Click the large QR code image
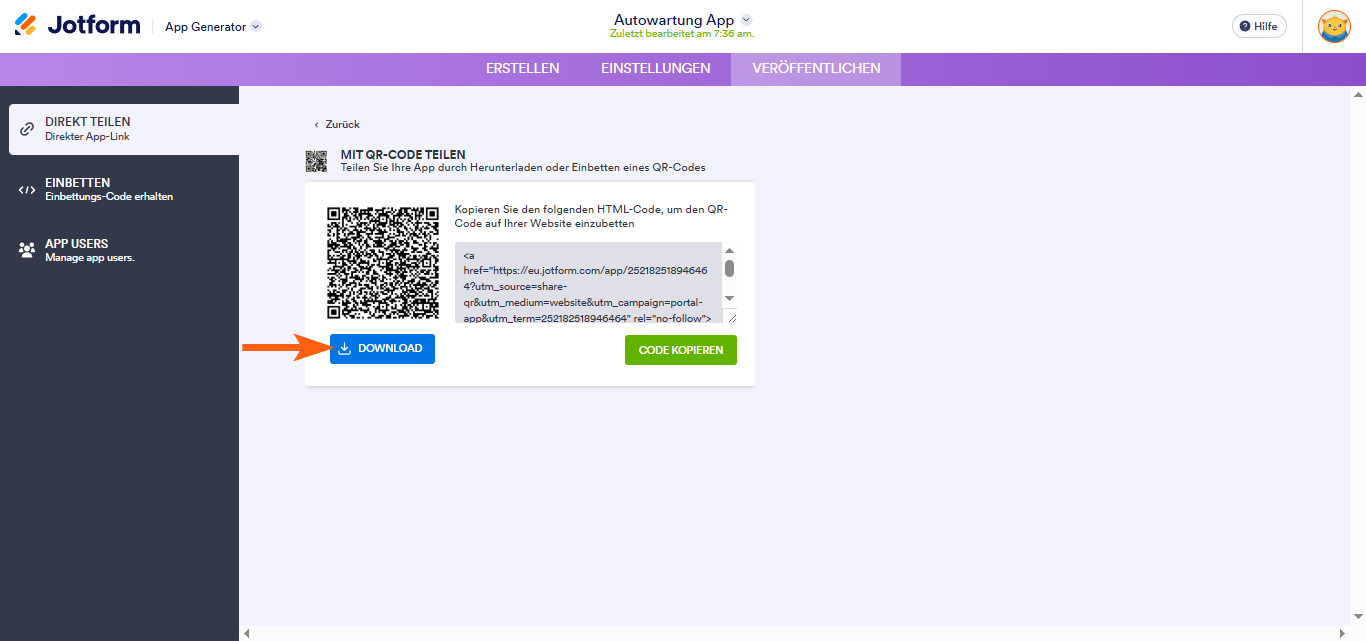1366x641 pixels. (383, 263)
